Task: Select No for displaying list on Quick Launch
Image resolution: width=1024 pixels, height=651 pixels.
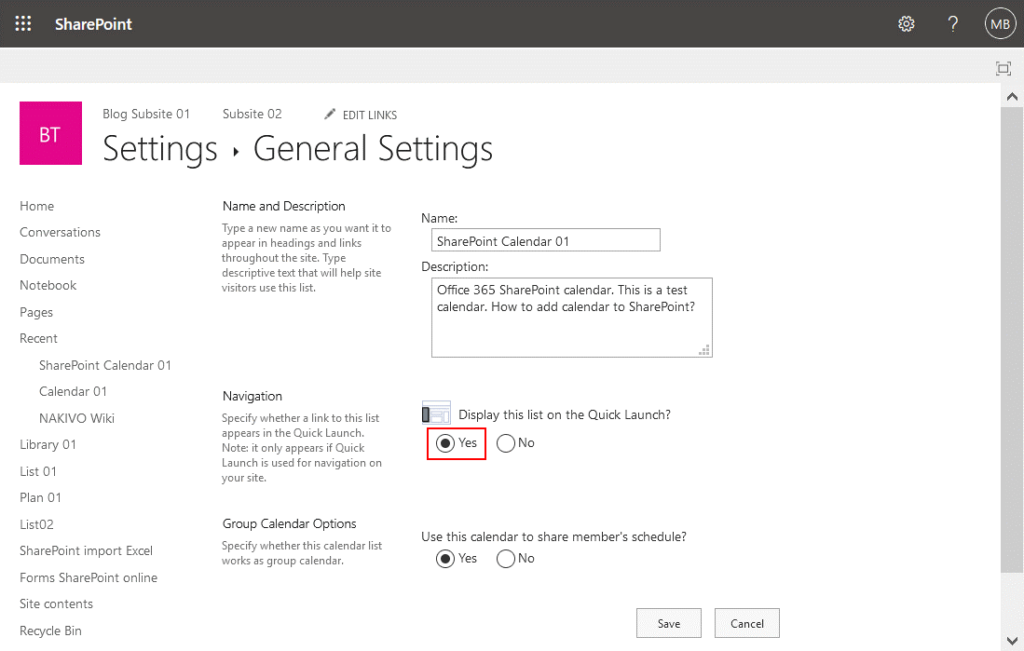Action: (505, 443)
